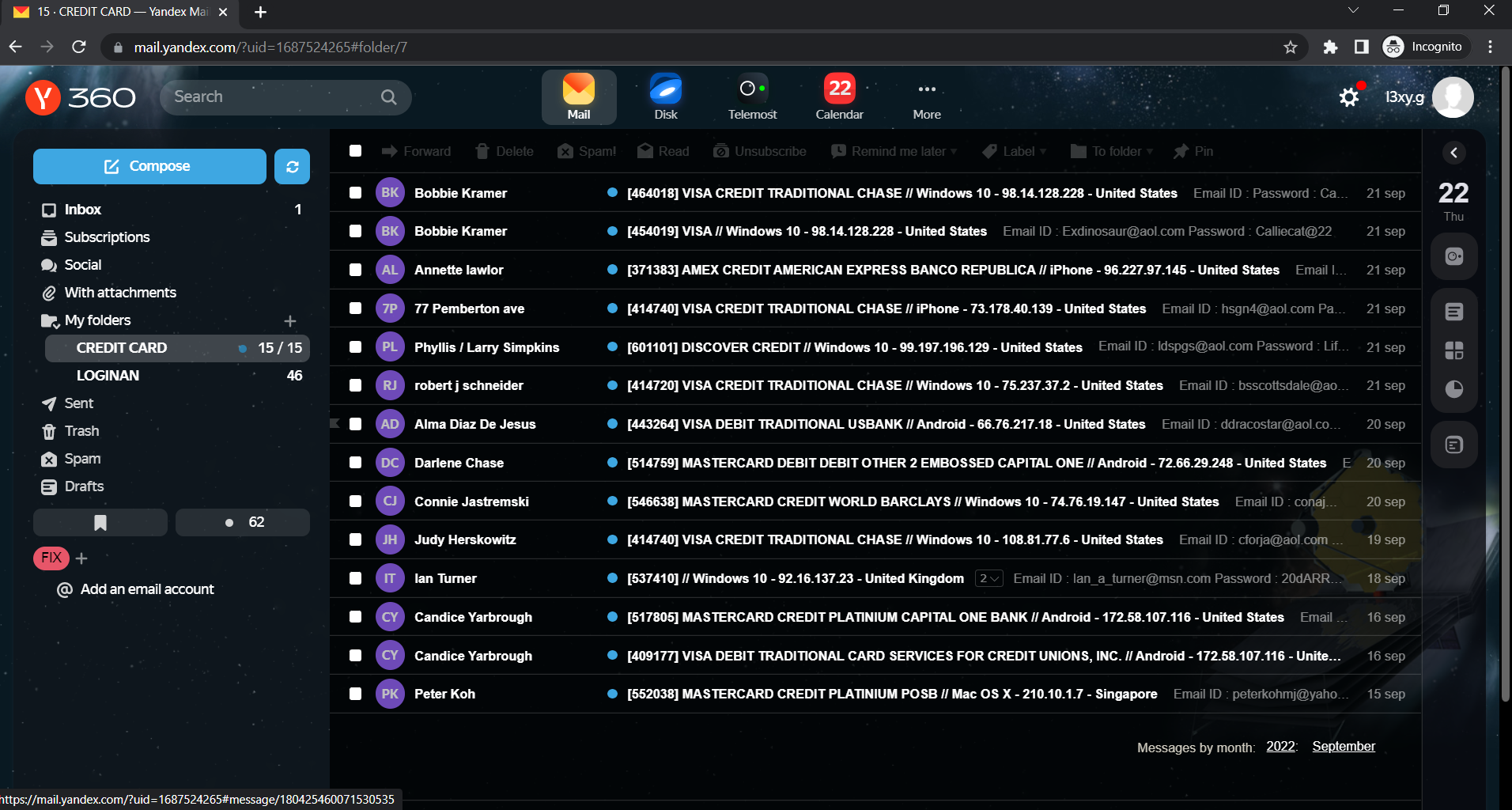The height and width of the screenshot is (810, 1512).
Task: Open the To folder dropdown
Action: click(1112, 151)
